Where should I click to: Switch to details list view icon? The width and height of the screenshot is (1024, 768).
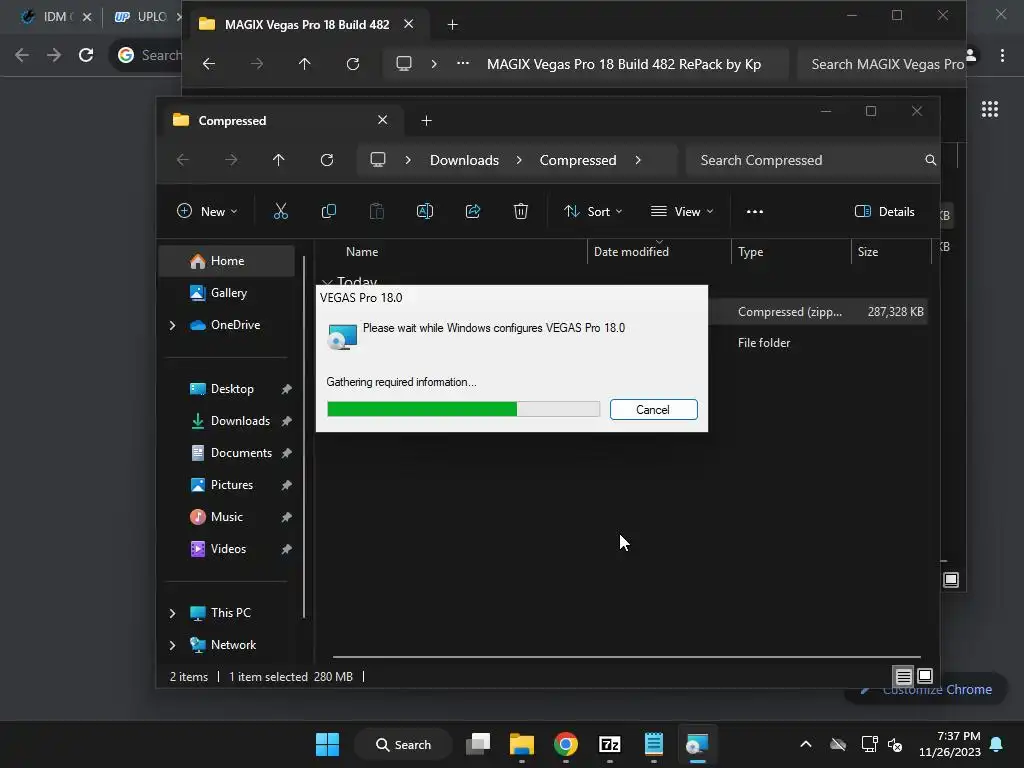tap(903, 676)
